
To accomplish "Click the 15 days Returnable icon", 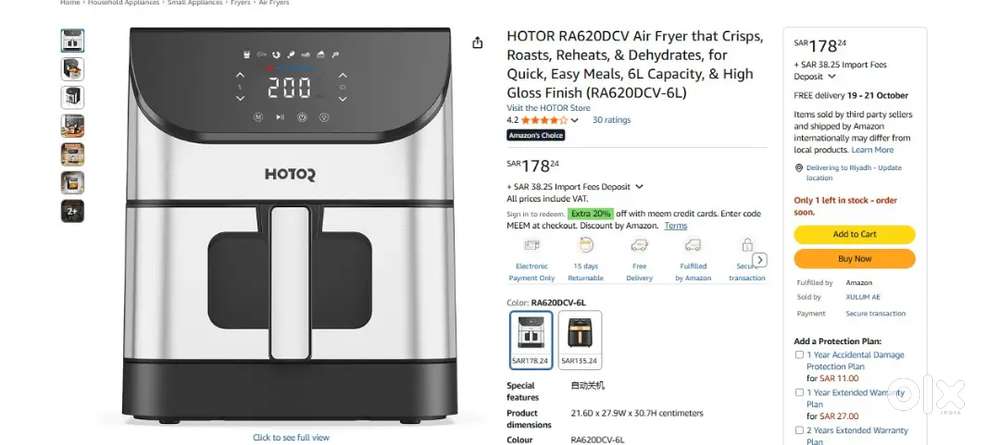I will click(585, 245).
